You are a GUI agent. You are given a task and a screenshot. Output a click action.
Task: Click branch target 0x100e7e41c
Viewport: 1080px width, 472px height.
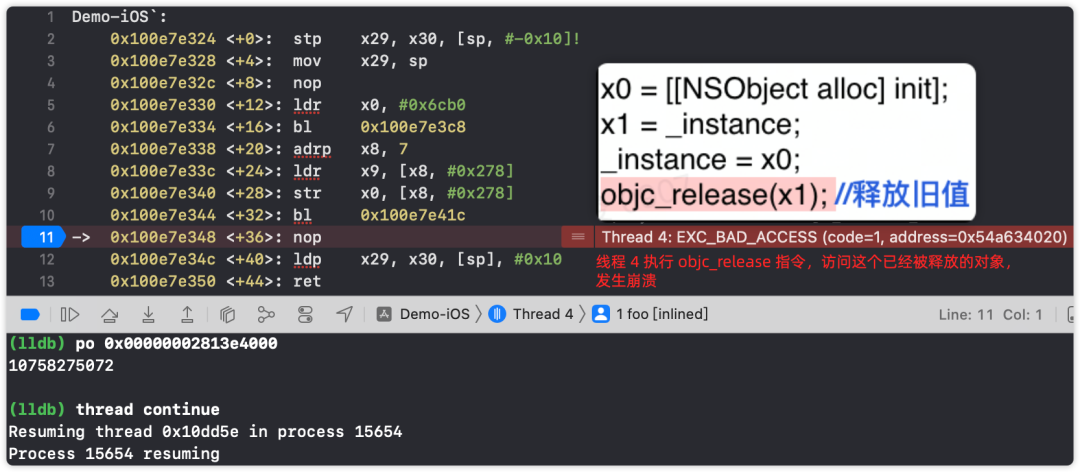[413, 216]
